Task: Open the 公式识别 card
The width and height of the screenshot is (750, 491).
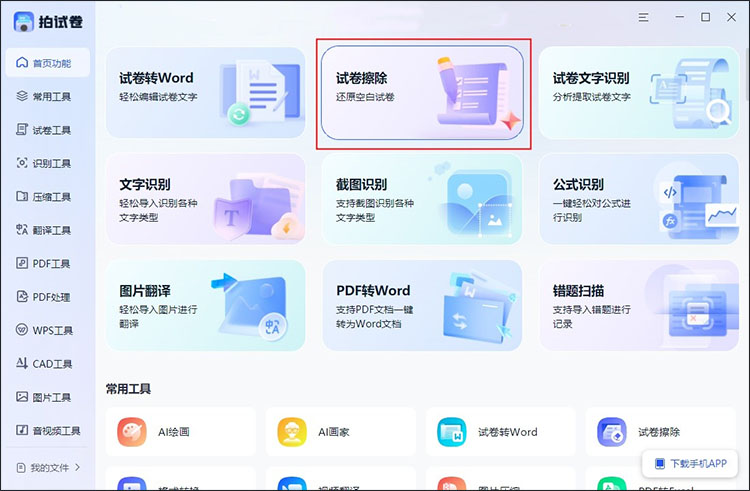Action: 638,199
